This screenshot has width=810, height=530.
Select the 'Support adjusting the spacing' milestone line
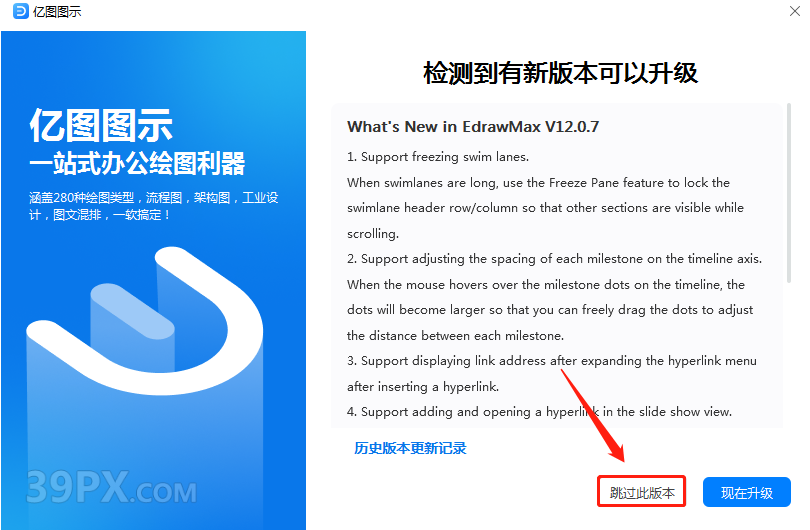point(554,259)
